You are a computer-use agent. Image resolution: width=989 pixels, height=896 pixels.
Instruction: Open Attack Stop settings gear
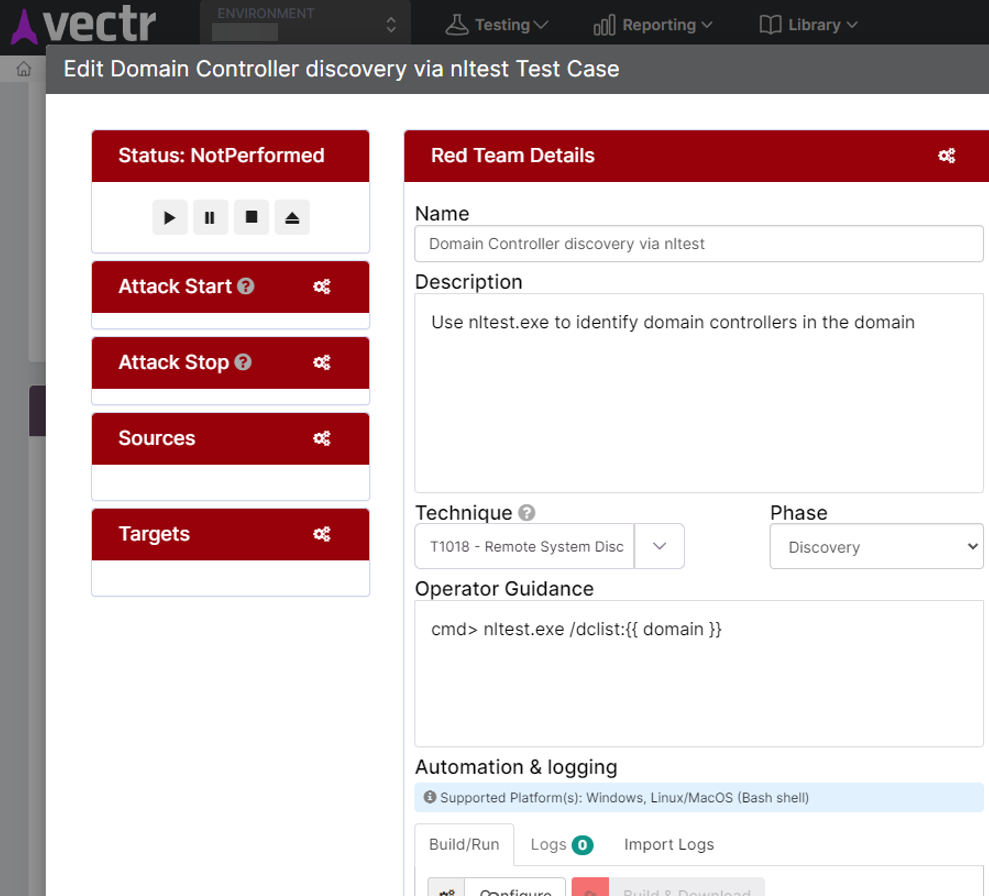[x=322, y=363]
